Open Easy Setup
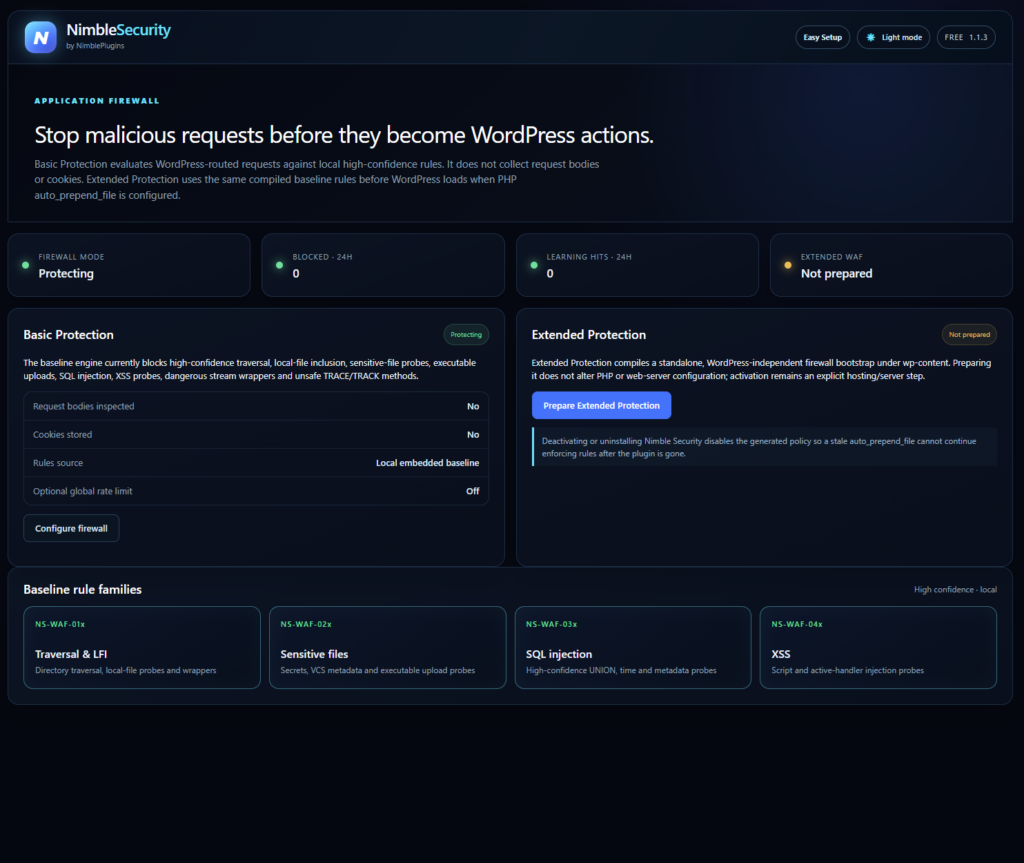 coord(822,37)
